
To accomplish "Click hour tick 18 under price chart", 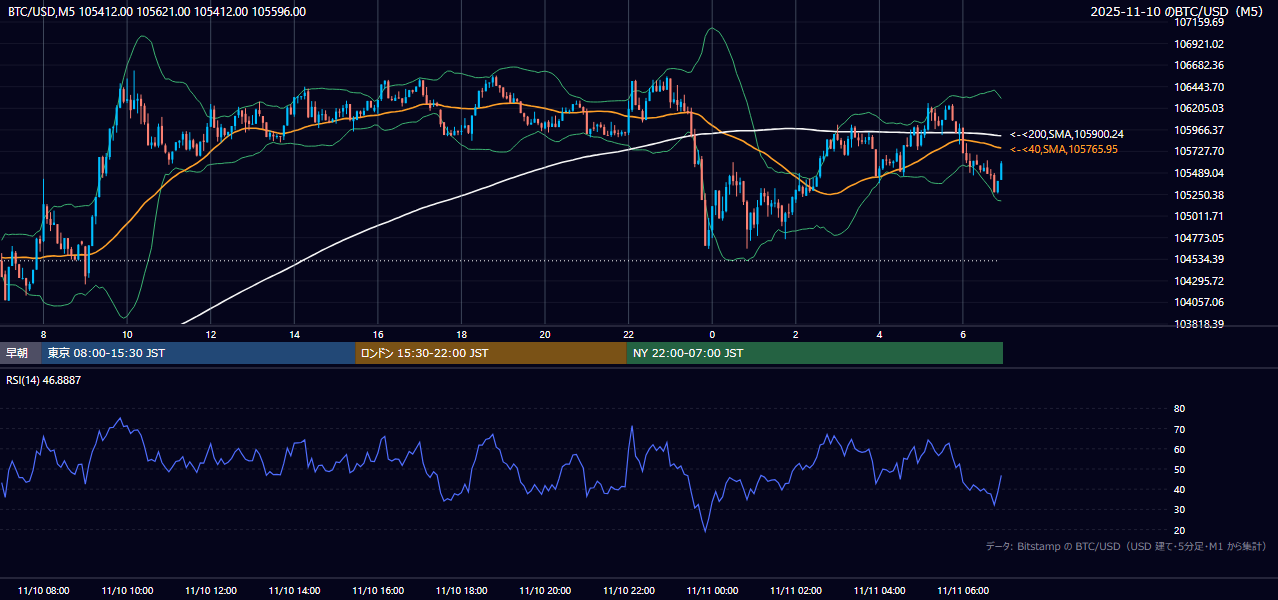I will 461,334.
